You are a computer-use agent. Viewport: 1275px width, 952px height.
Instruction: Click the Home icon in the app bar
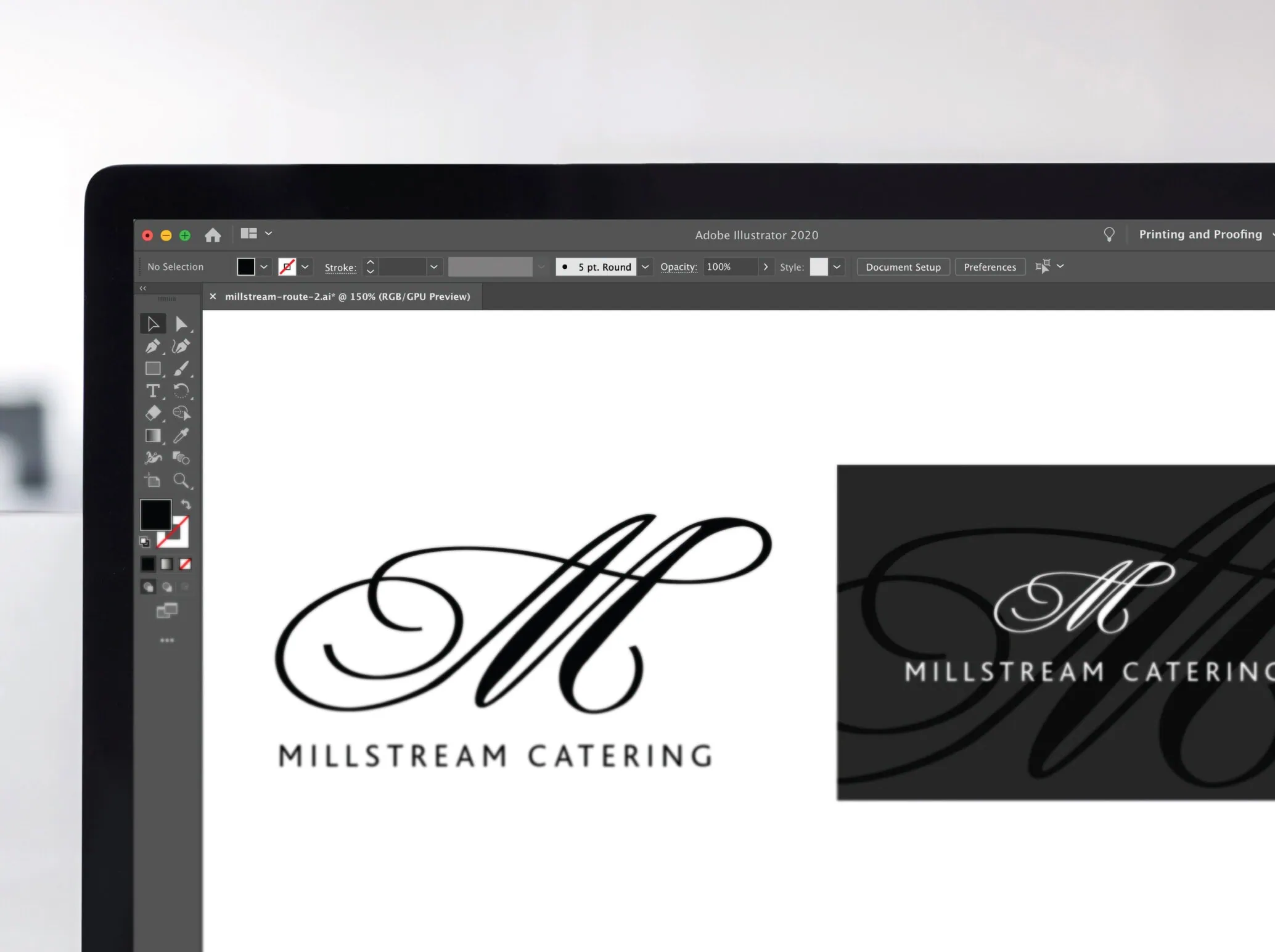213,234
